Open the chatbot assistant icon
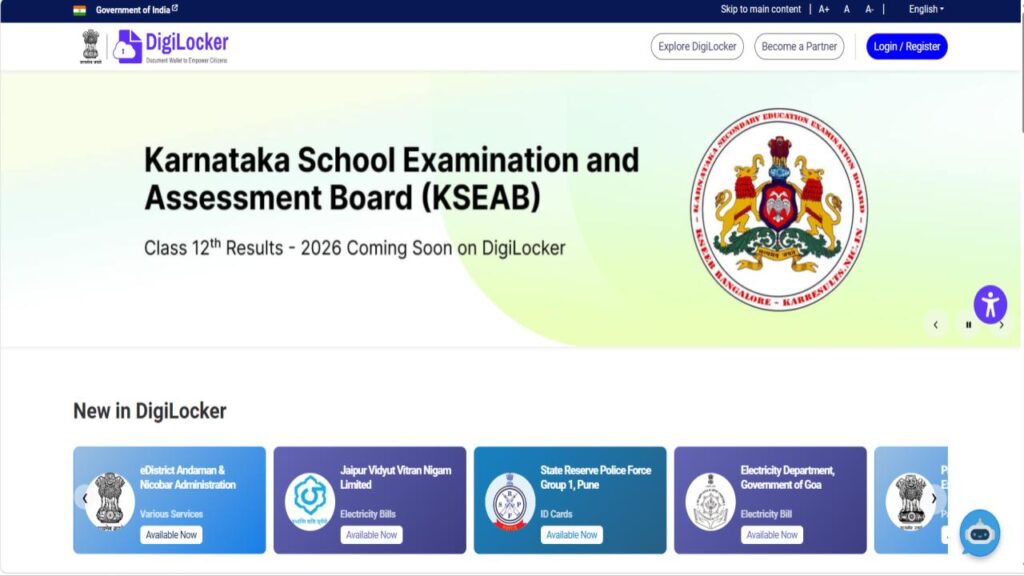This screenshot has height=576, width=1024. click(x=979, y=532)
